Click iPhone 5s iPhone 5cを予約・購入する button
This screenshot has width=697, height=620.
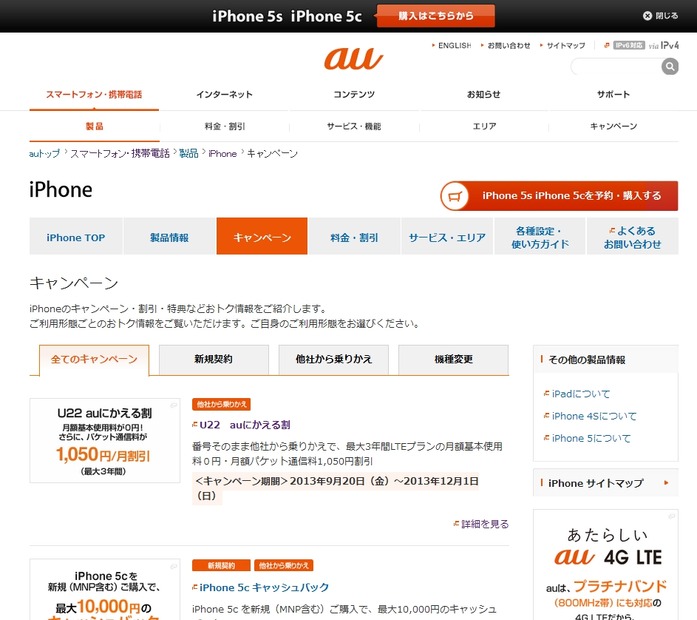tap(559, 196)
